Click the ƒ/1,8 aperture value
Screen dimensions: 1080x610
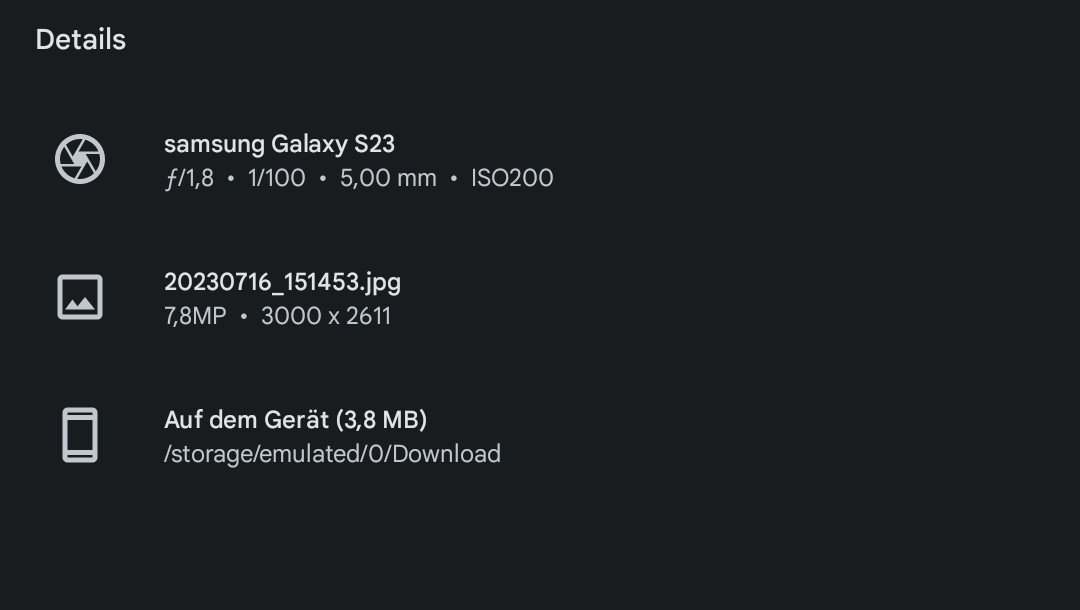[189, 179]
